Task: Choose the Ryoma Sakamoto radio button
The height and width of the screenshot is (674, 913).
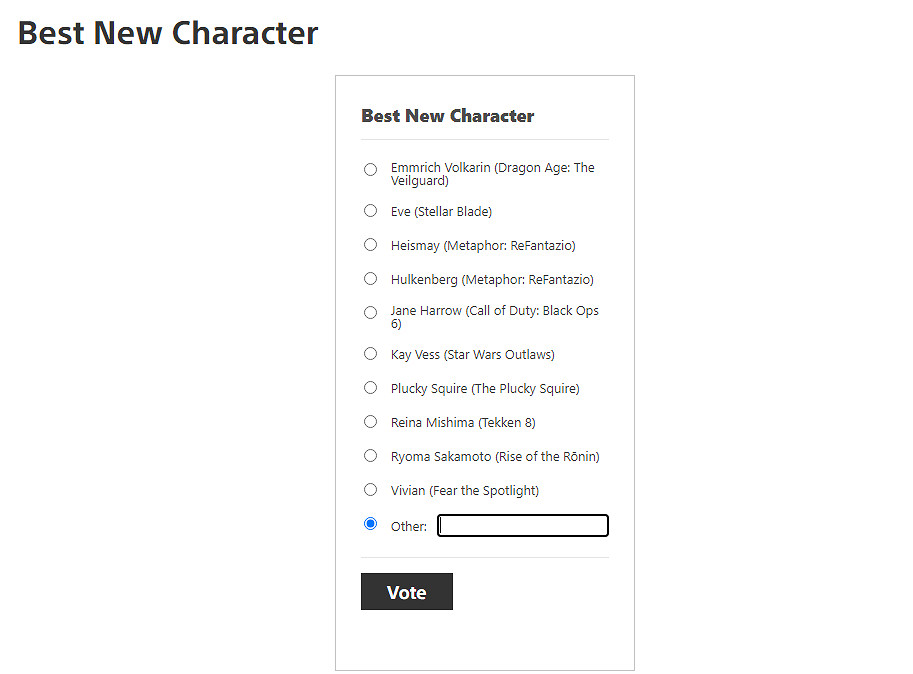Action: 370,456
